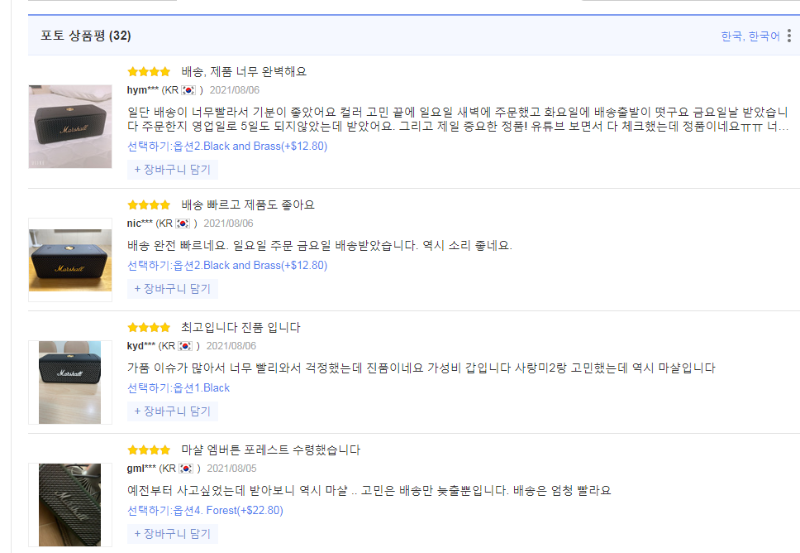Click the Korean flag beside kyd***
800x553 pixels.
click(185, 346)
